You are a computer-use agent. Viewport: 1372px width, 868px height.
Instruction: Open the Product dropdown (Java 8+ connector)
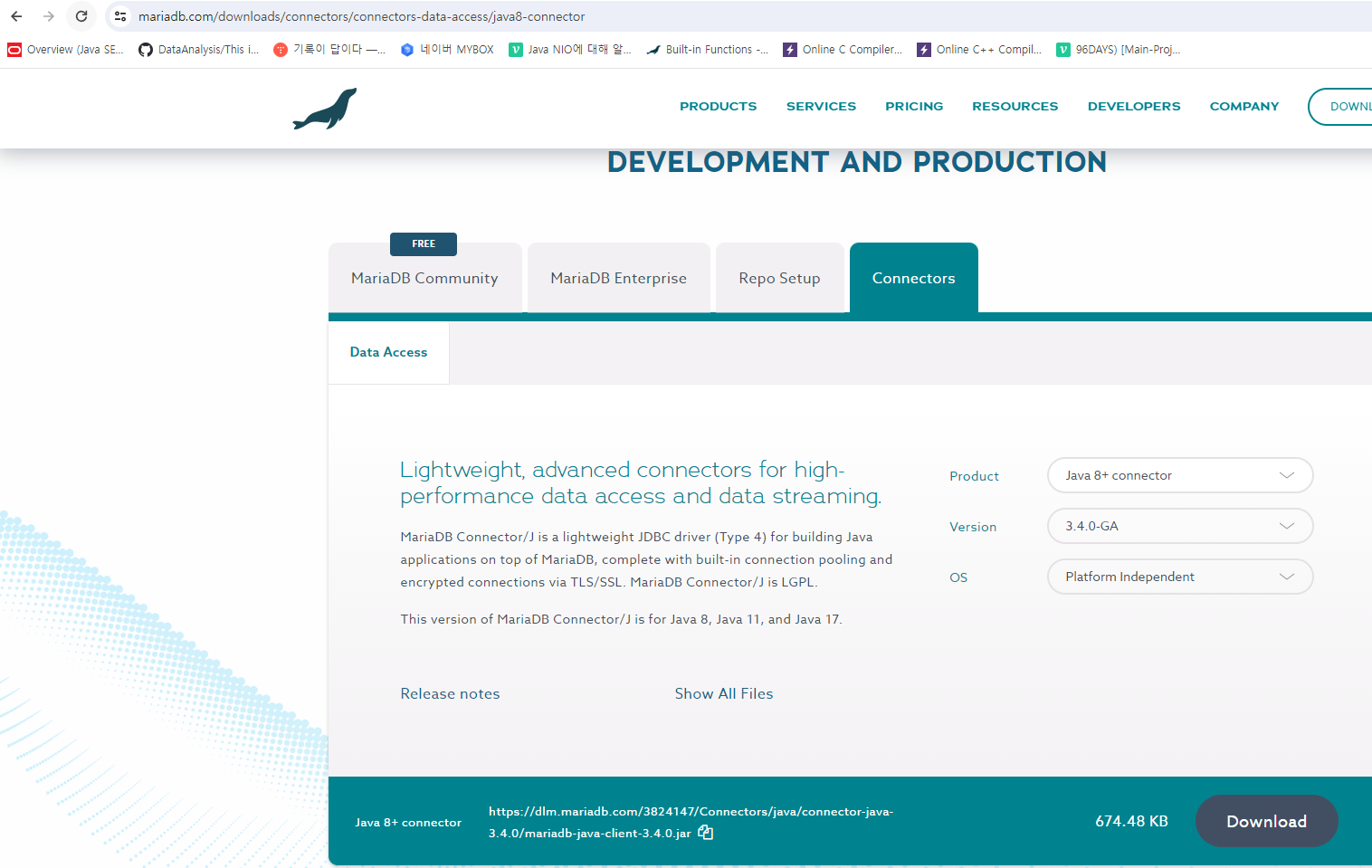coord(1180,475)
